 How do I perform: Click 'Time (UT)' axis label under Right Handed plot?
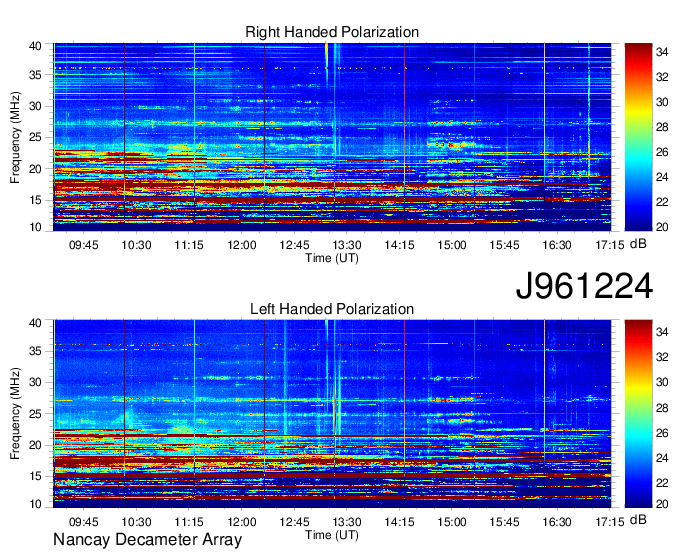pos(332,258)
